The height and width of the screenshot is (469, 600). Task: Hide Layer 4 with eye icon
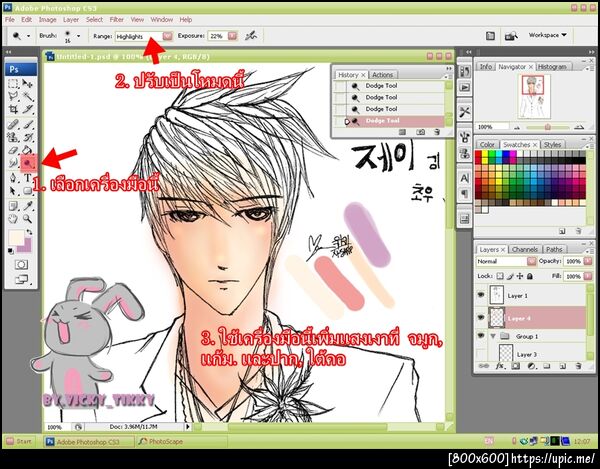click(x=481, y=318)
